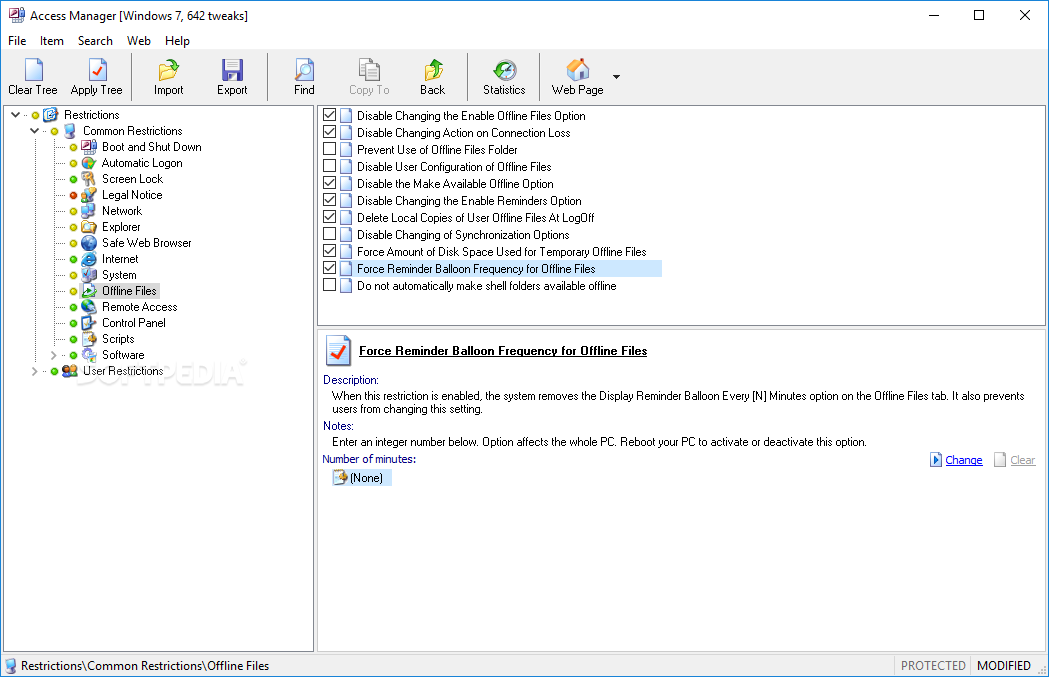The image size is (1049, 677).
Task: Uncheck Delete Local Copies At LogOff
Action: point(329,217)
